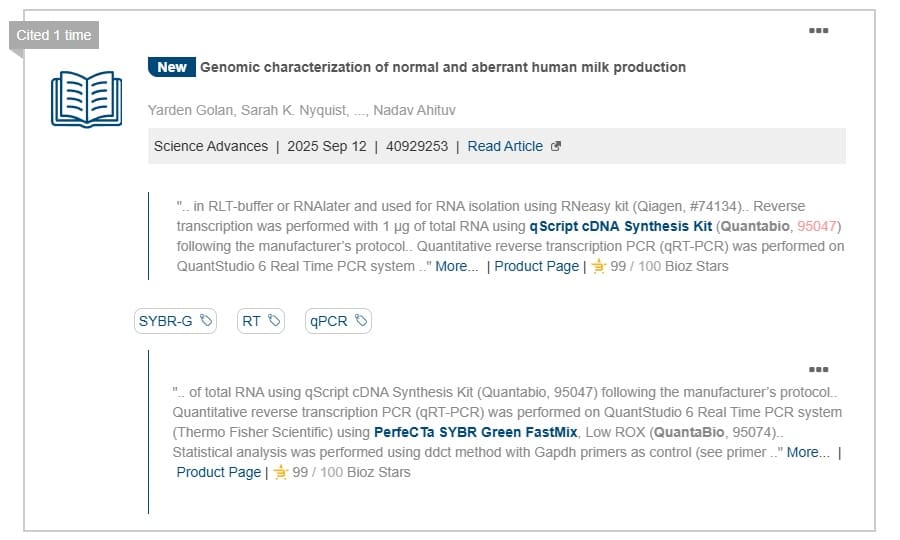Click the tag icon on RT
900x540 pixels.
click(274, 321)
